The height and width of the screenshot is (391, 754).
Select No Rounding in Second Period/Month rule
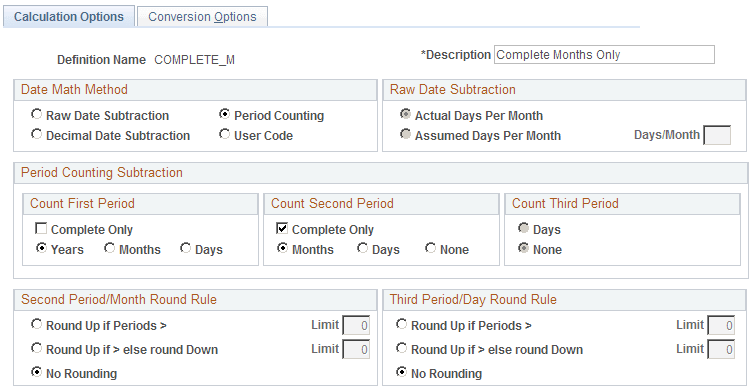(37, 372)
